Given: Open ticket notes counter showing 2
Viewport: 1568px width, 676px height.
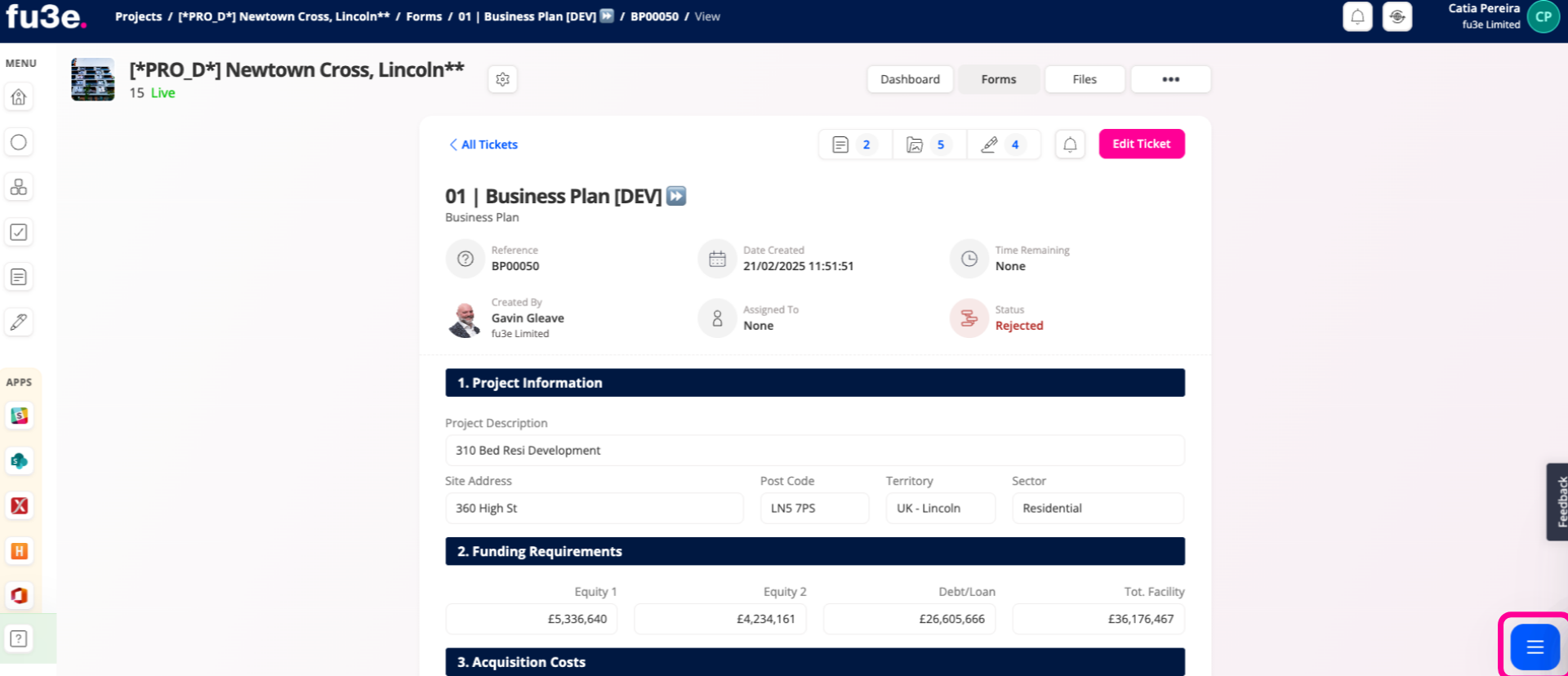Looking at the screenshot, I should pos(855,145).
